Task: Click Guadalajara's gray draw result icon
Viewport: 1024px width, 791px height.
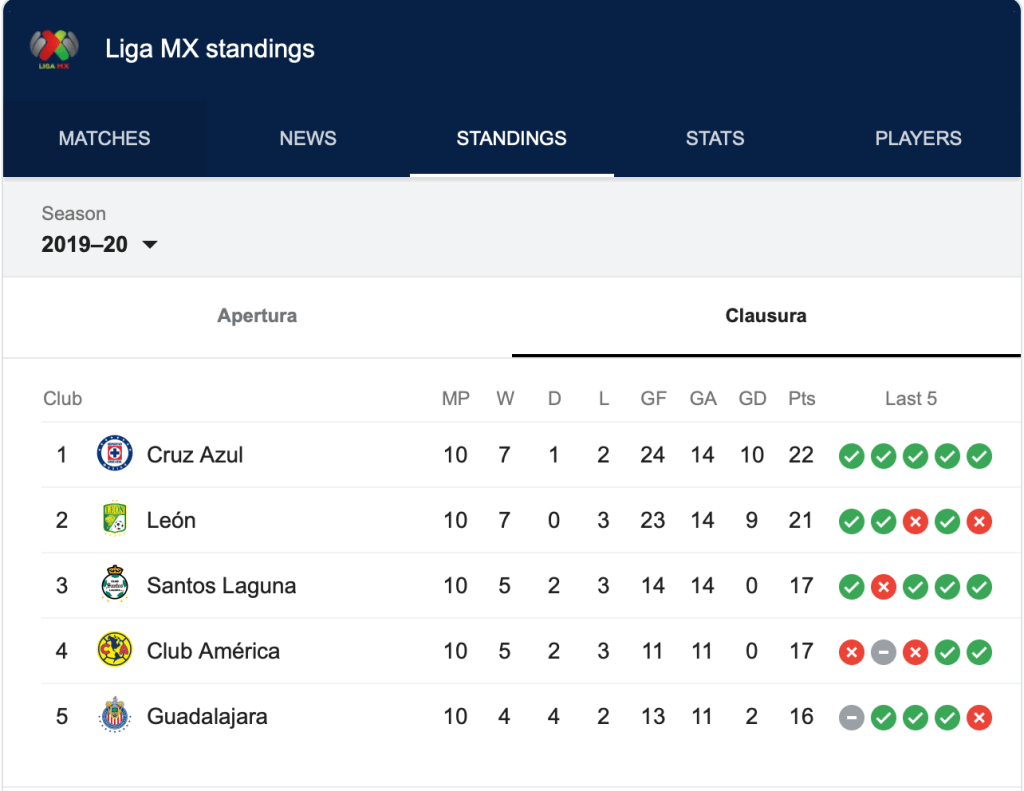Action: point(851,717)
